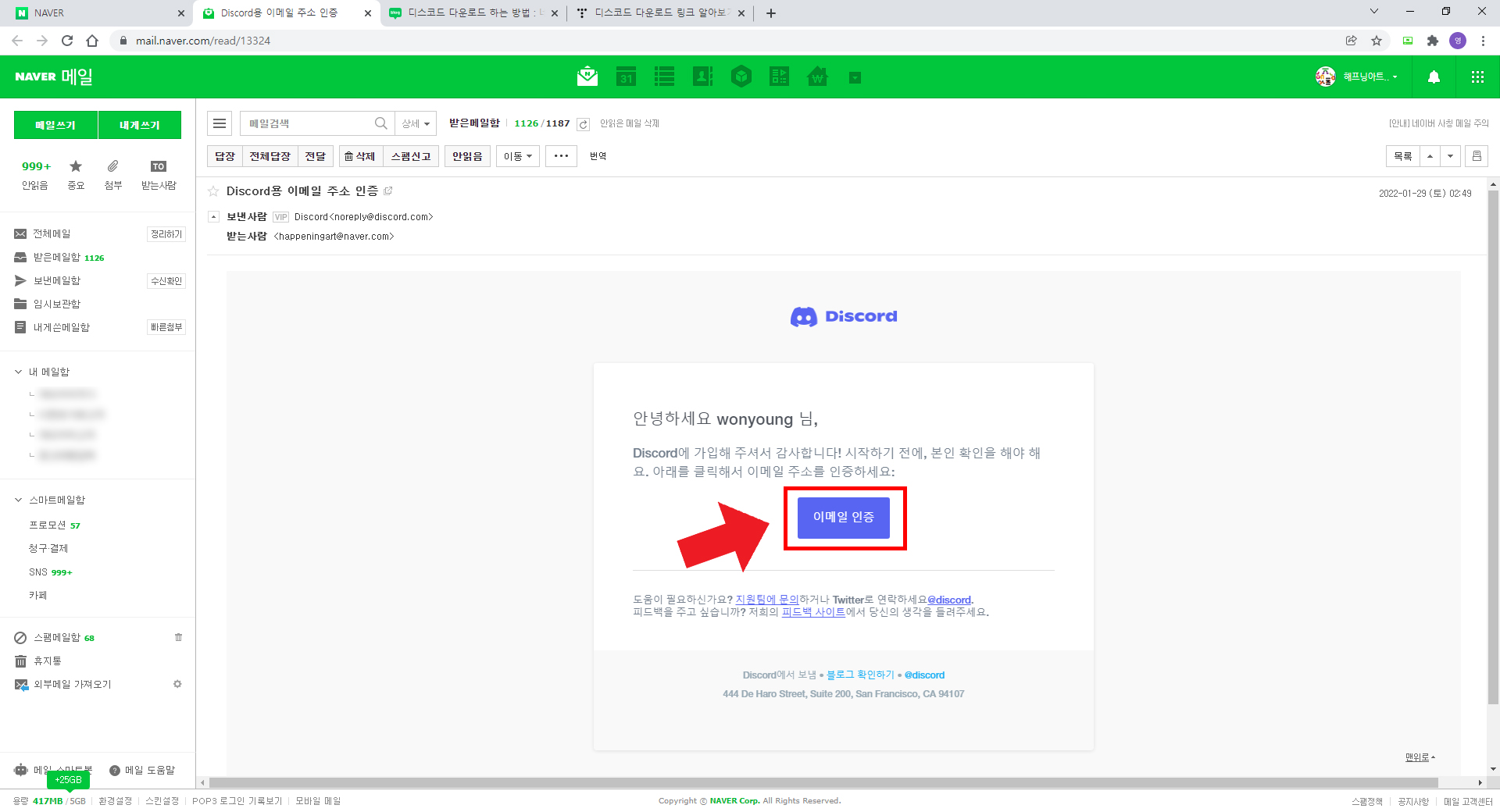Open the Address book icon in header
1500x812 pixels.
(702, 77)
